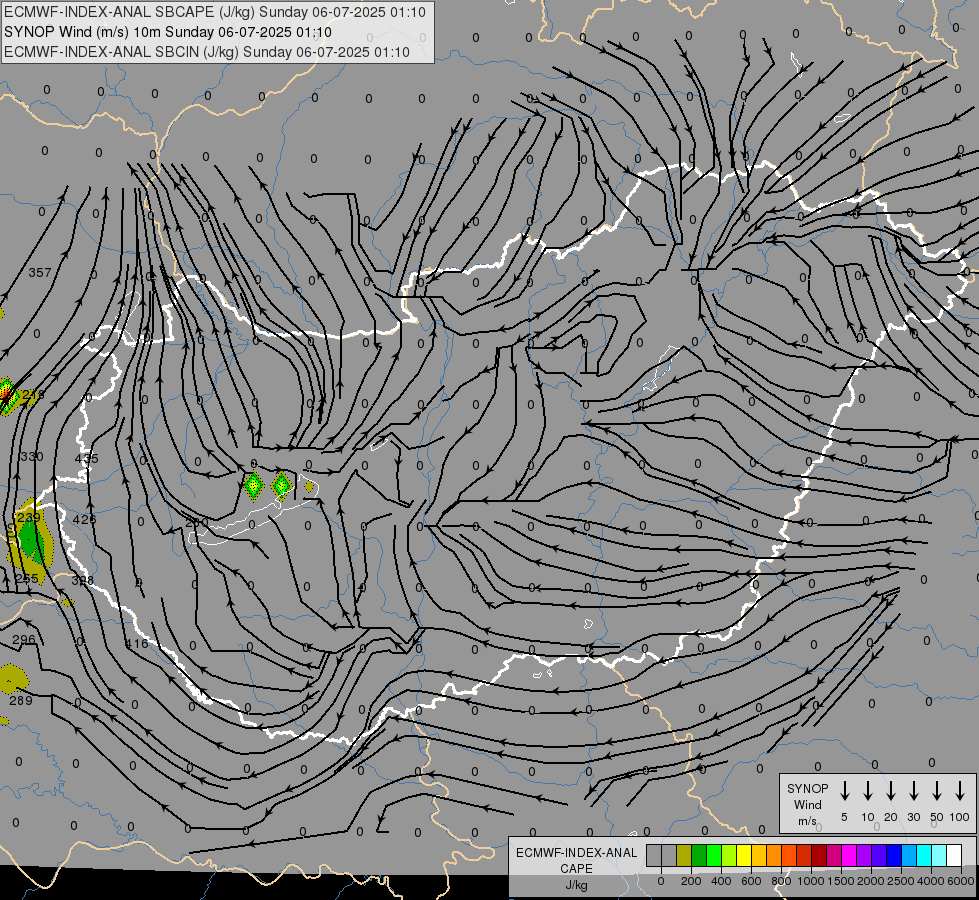Select the bright green swatch left of 400
The height and width of the screenshot is (900, 979).
tap(714, 856)
